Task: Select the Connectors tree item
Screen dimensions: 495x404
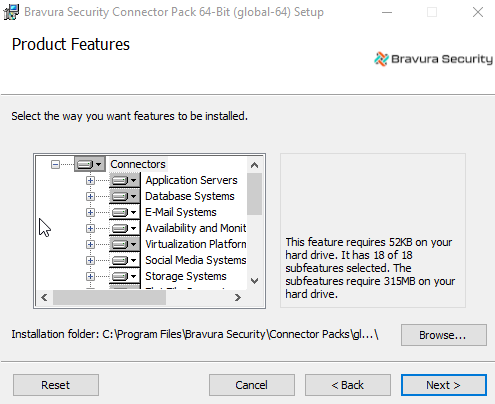Action: (138, 164)
